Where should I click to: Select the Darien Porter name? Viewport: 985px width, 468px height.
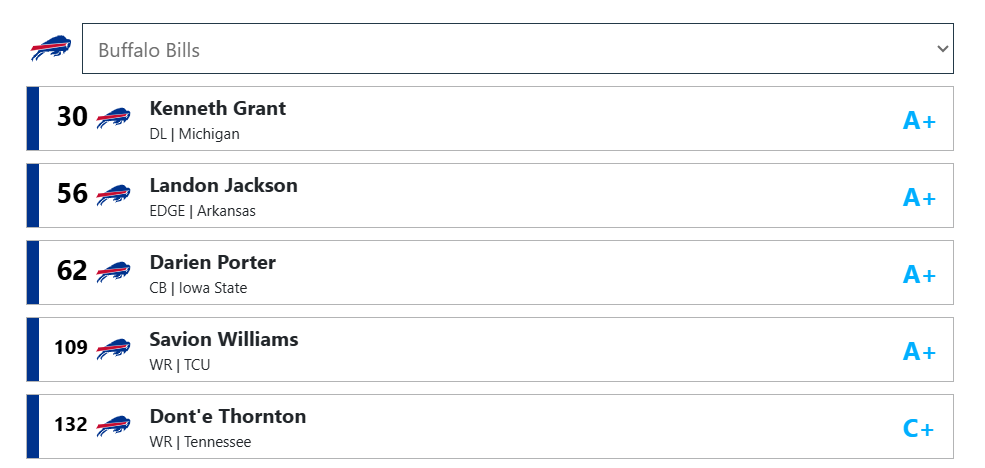212,262
